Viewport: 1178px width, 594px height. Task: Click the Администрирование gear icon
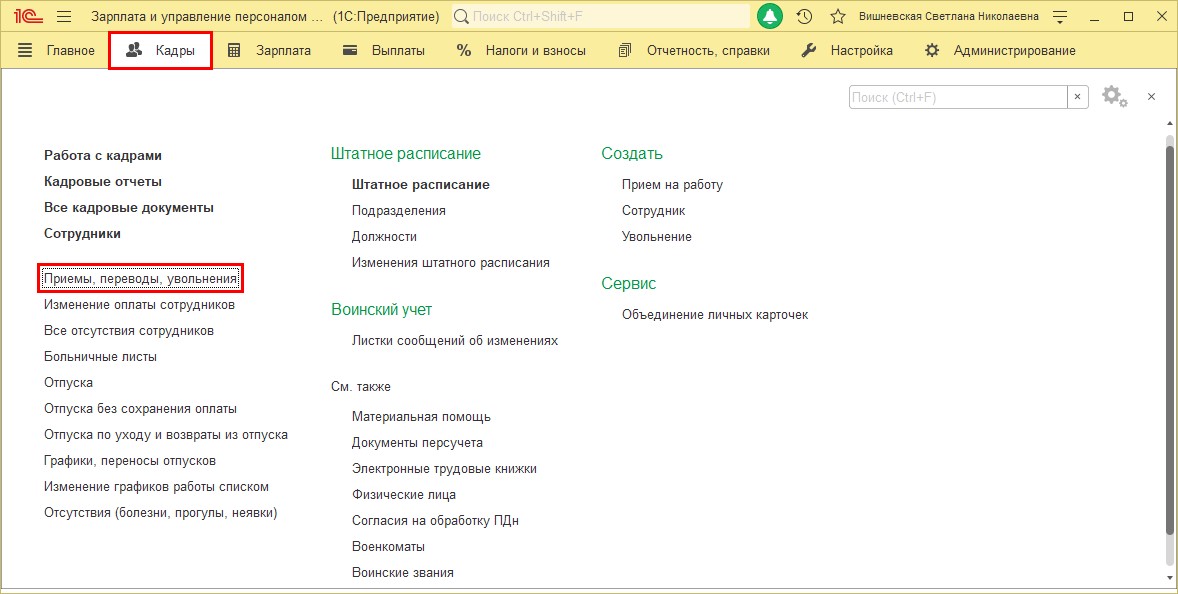(932, 50)
